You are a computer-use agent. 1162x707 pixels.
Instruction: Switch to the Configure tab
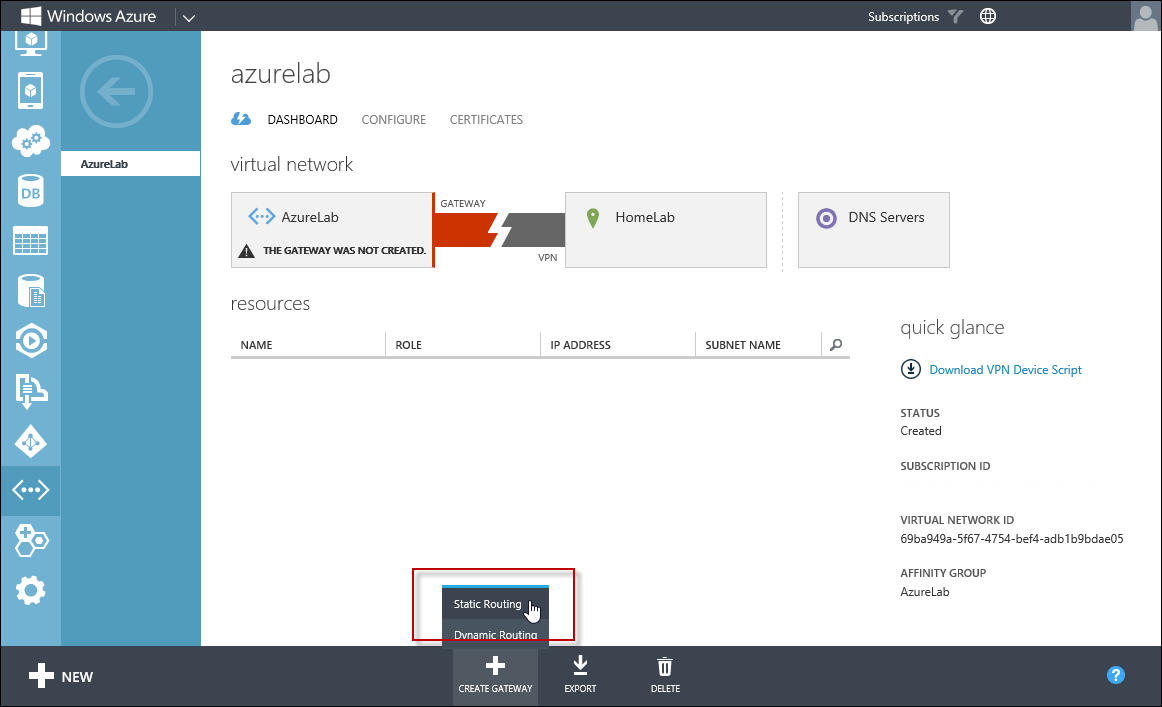tap(393, 120)
